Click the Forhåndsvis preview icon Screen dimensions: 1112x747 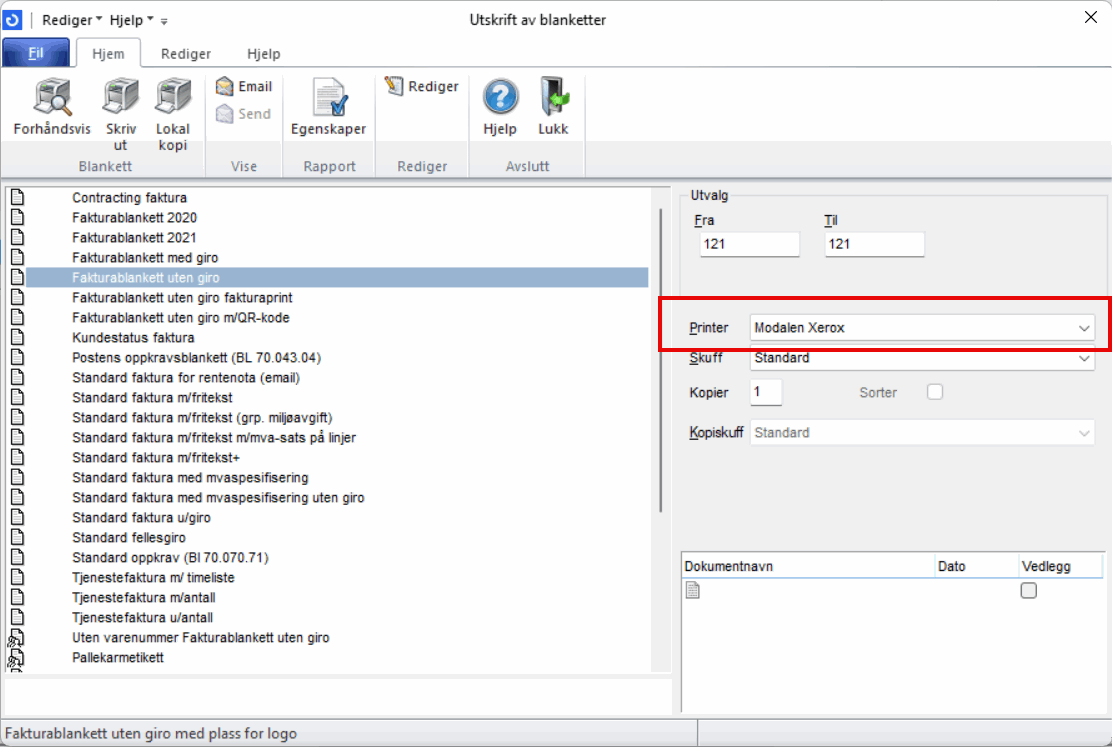(52, 98)
